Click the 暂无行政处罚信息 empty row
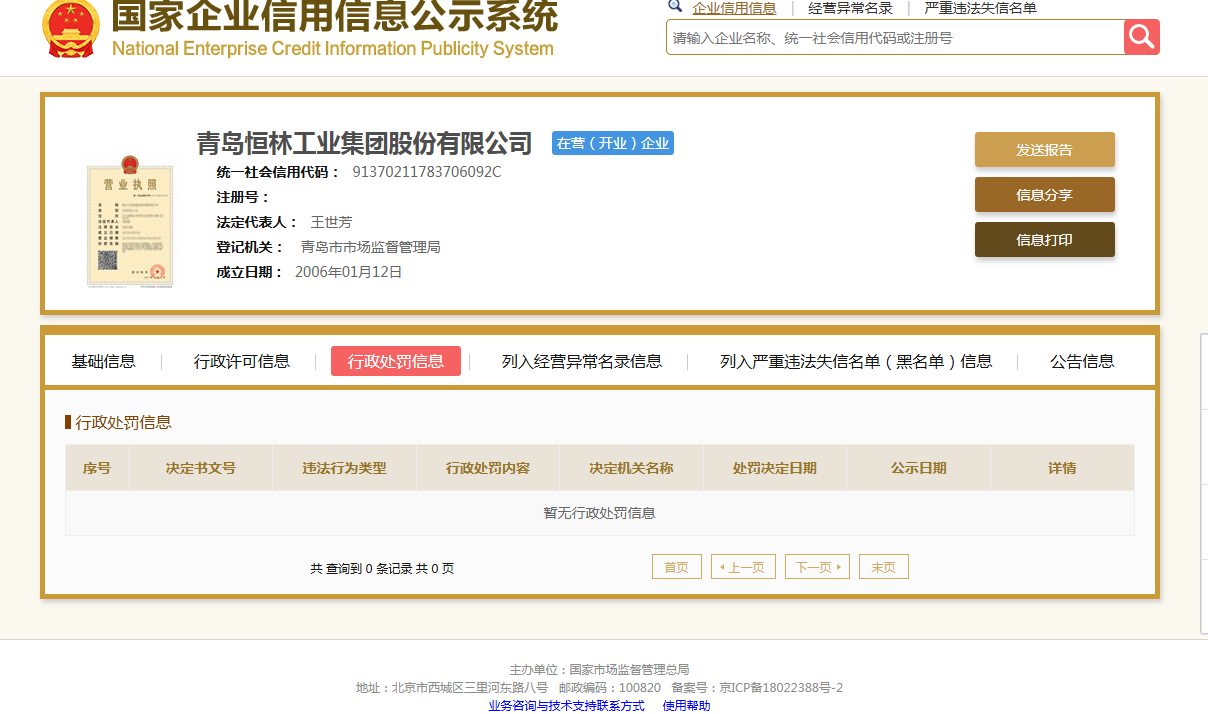 pyautogui.click(x=600, y=513)
